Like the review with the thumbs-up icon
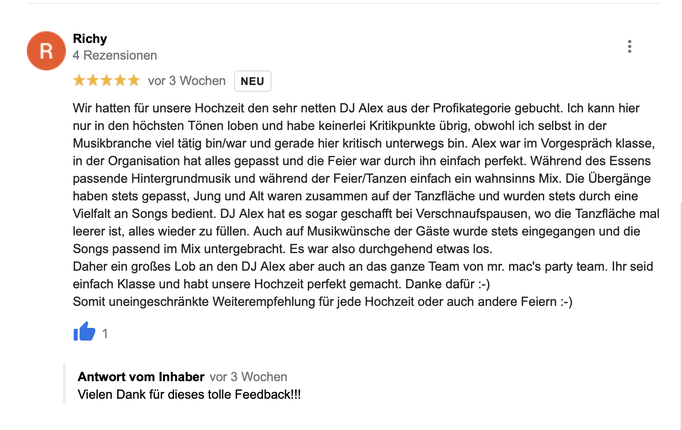Screen dimensions: 682x430 click(84, 332)
